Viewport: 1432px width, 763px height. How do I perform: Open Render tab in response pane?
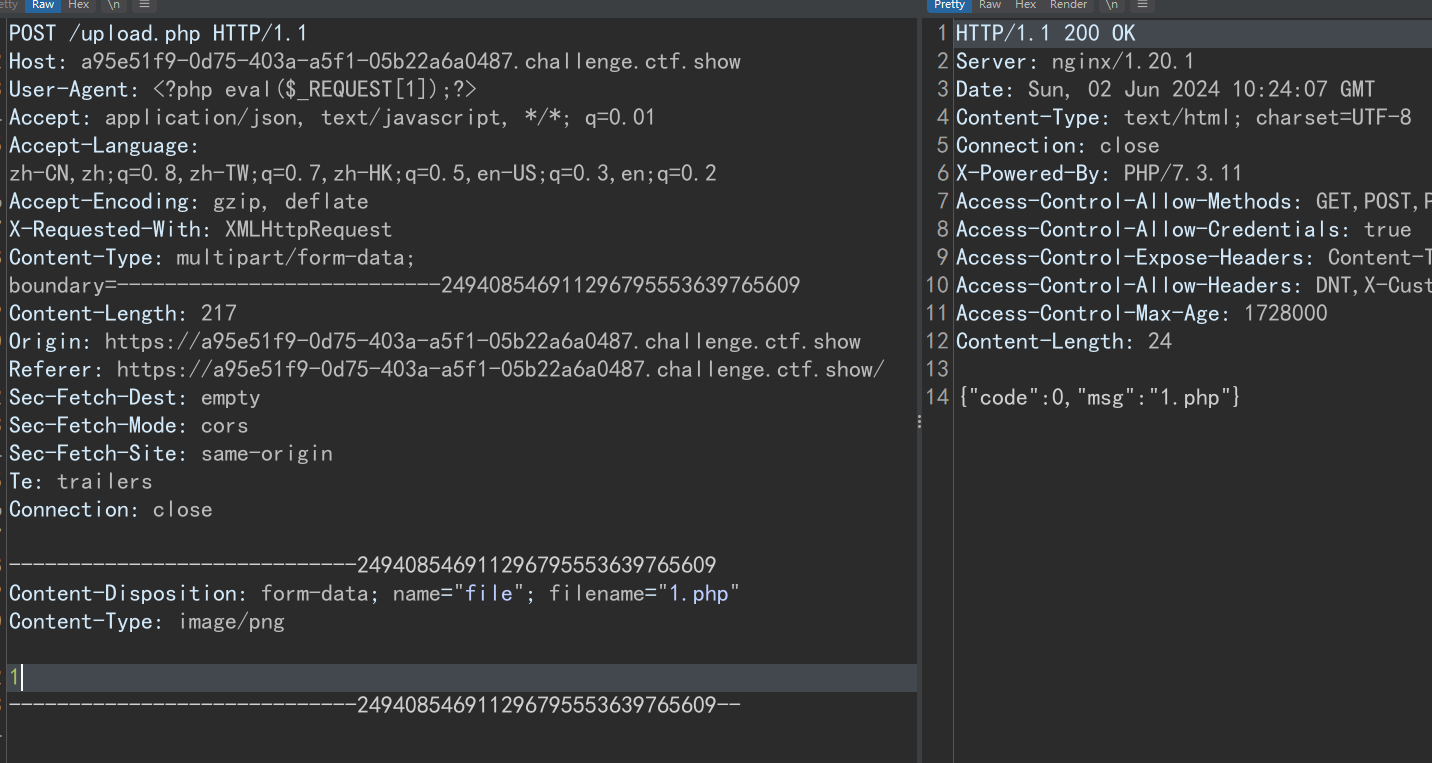tap(1068, 5)
